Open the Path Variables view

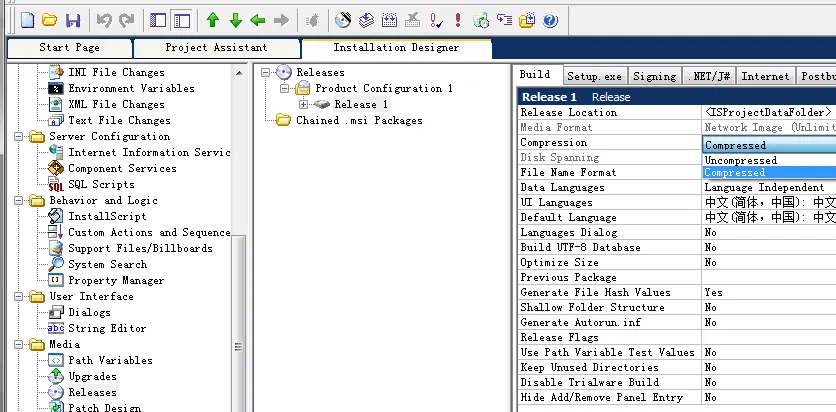tap(110, 360)
